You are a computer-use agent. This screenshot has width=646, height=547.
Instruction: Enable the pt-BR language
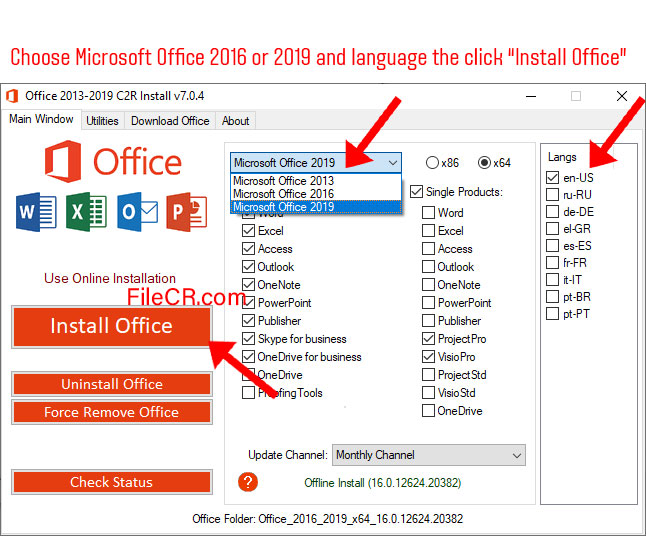[x=552, y=297]
